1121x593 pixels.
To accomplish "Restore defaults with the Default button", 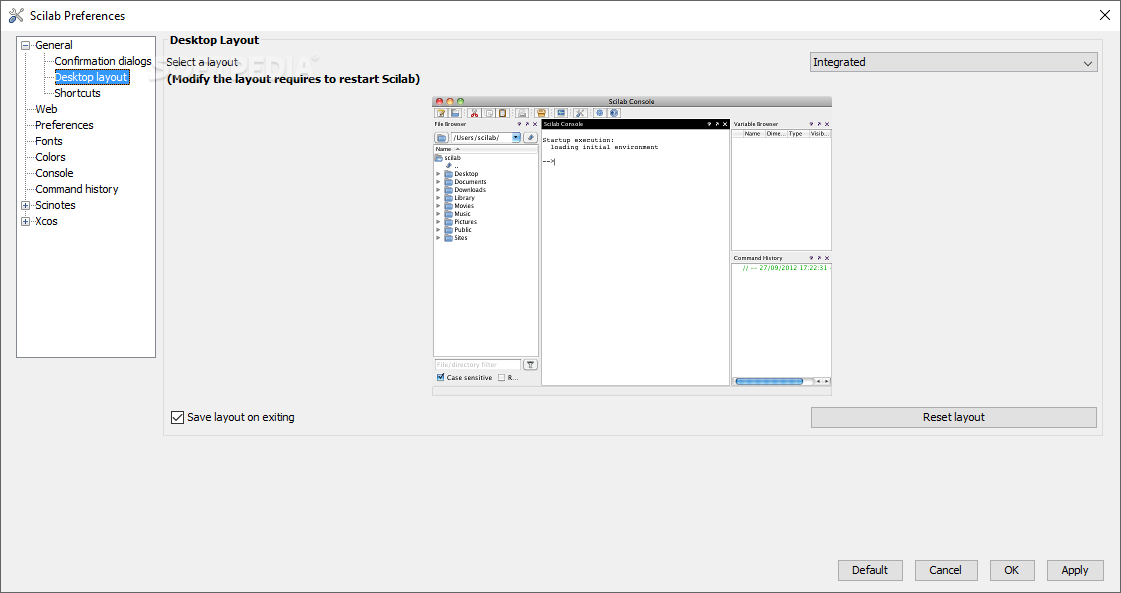I will coord(870,570).
